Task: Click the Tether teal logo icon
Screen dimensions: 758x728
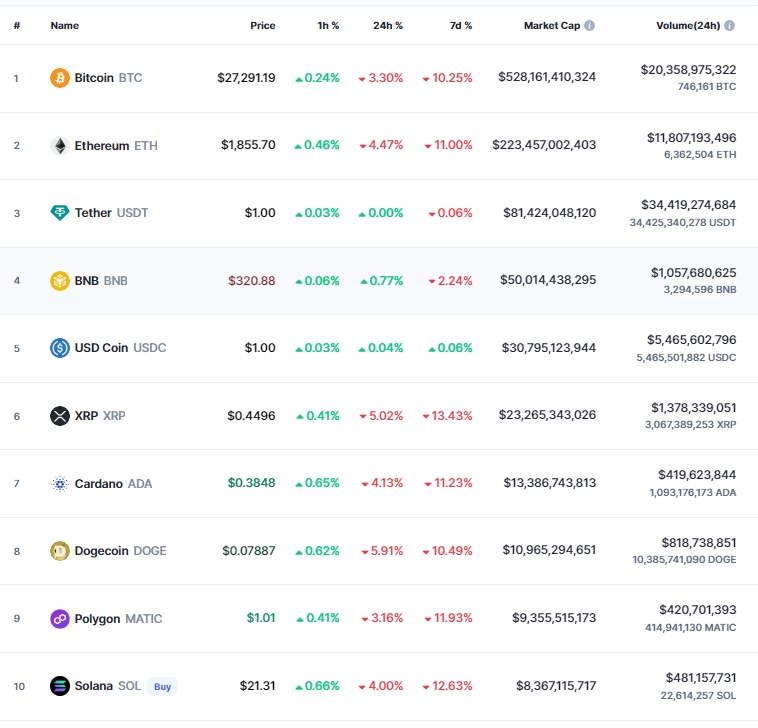Action: pos(60,213)
